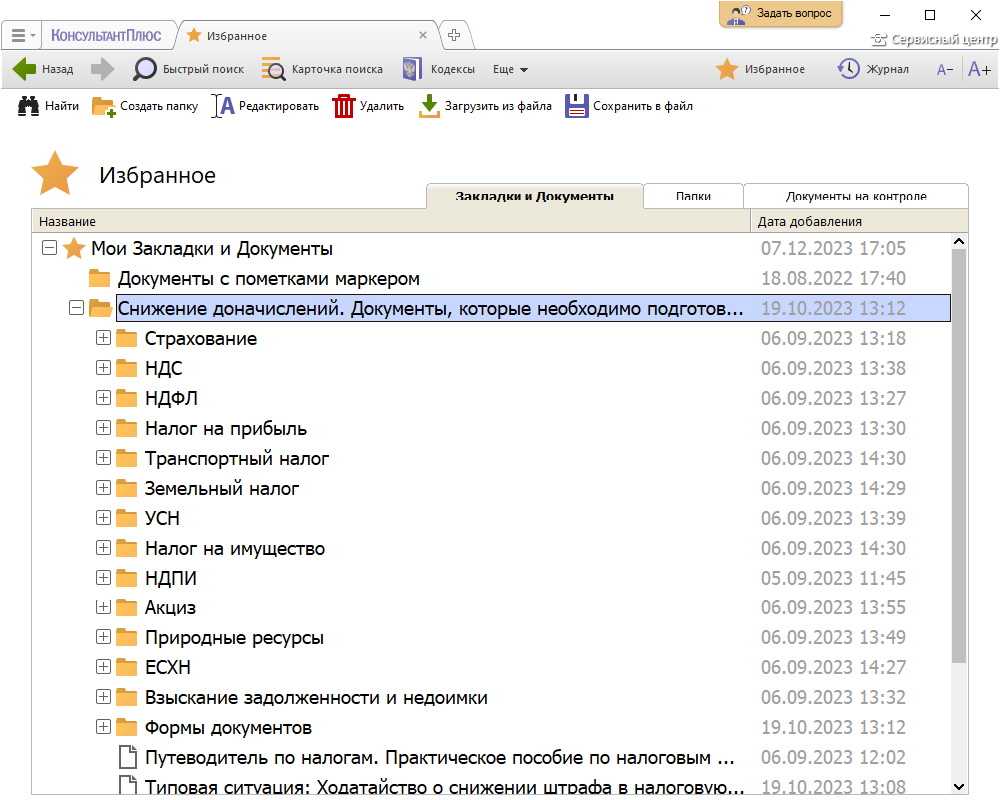Click Load from file icon
The width and height of the screenshot is (1000, 800).
tap(429, 106)
